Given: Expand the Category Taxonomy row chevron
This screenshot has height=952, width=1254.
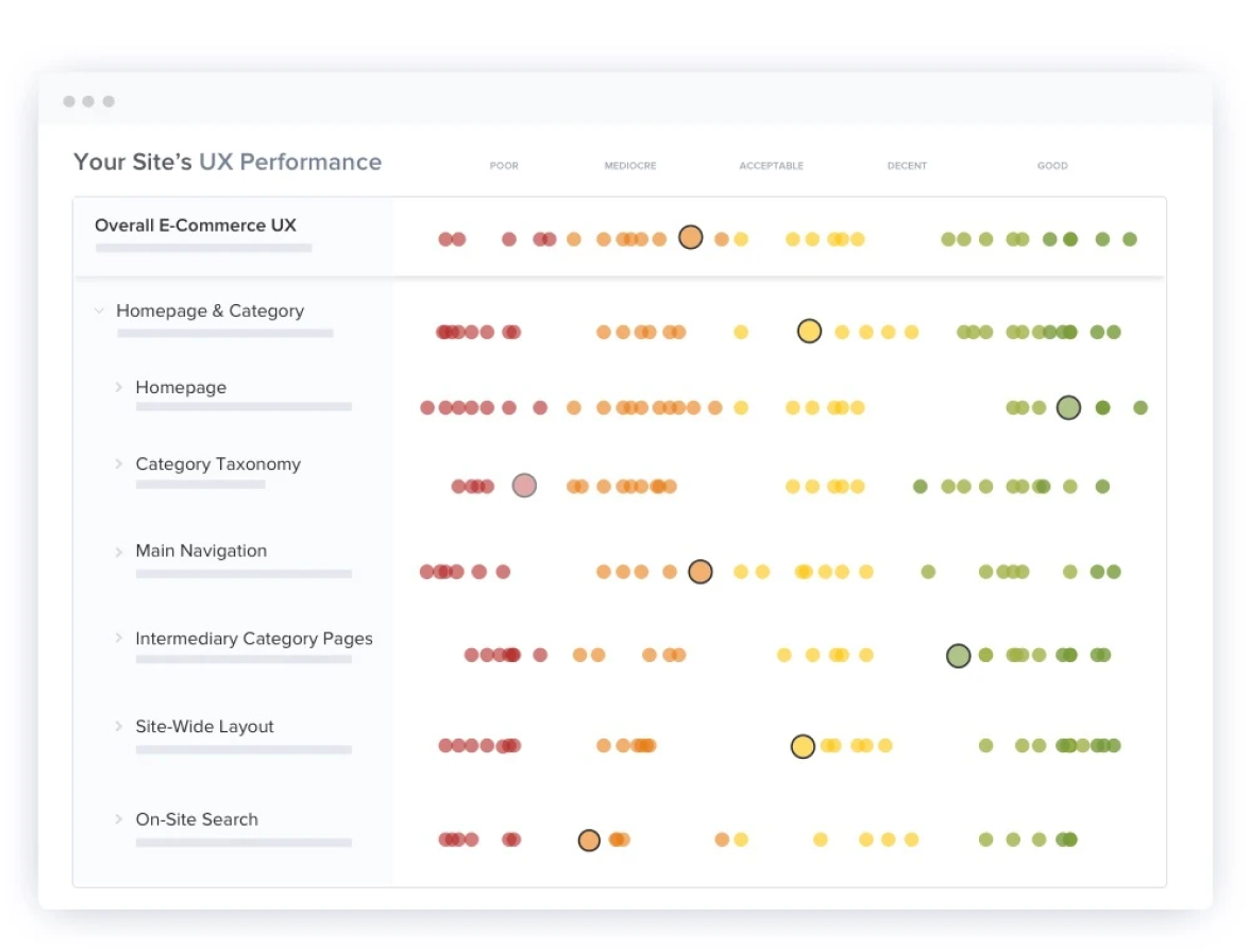Looking at the screenshot, I should (x=119, y=464).
